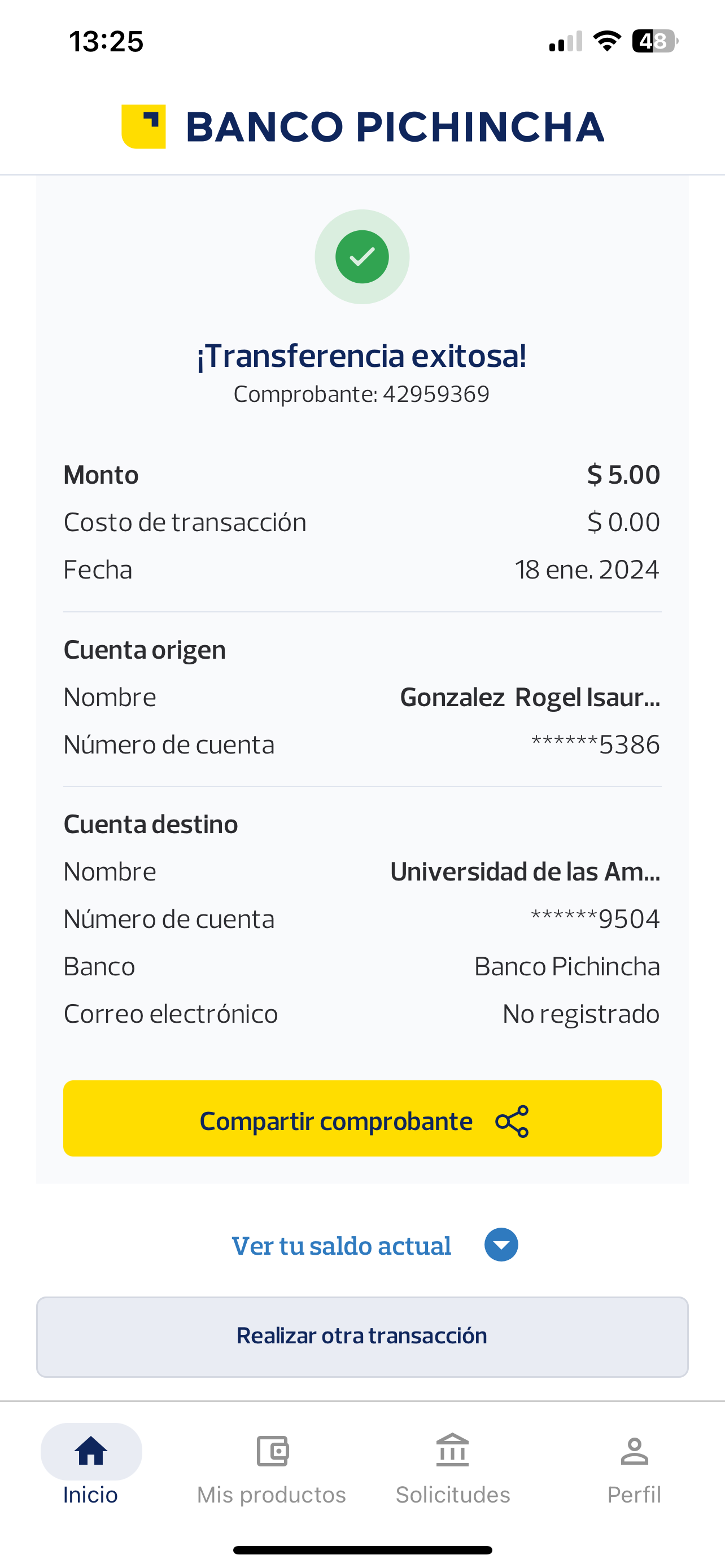Tap the home indicator bar at bottom
725x1568 pixels.
[x=362, y=1550]
